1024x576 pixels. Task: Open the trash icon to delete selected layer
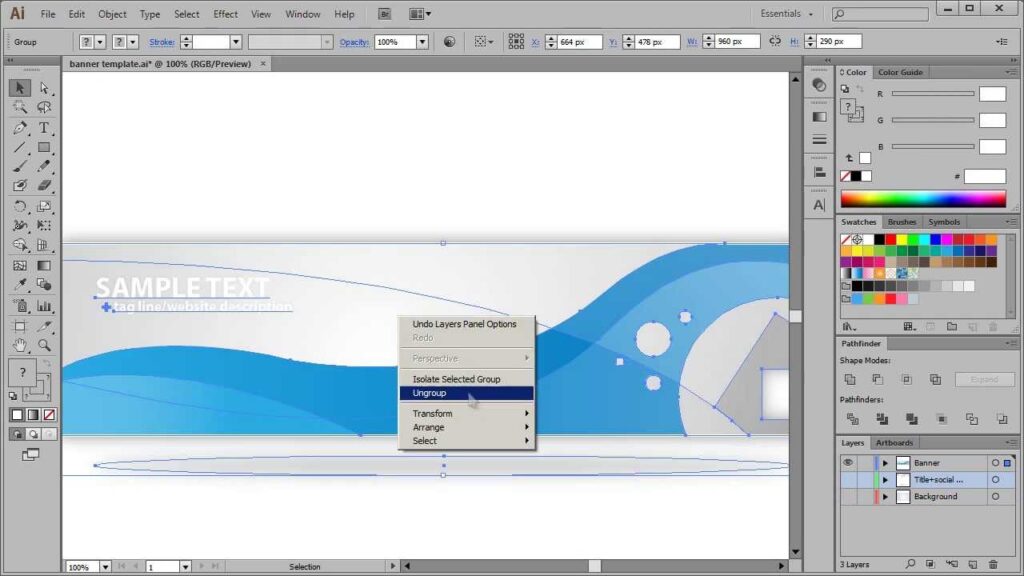point(993,563)
